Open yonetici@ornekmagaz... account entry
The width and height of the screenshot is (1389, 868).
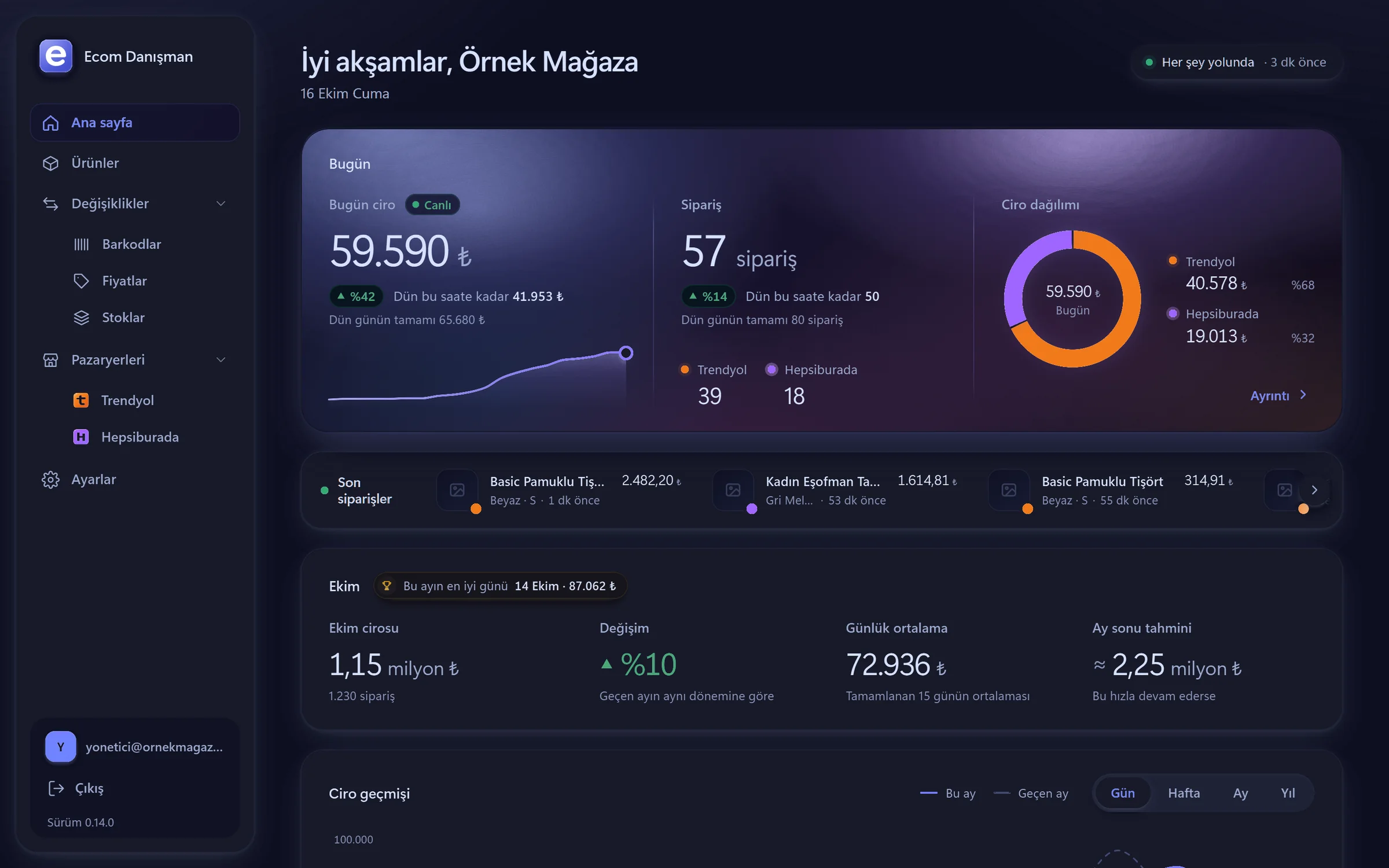pos(135,746)
